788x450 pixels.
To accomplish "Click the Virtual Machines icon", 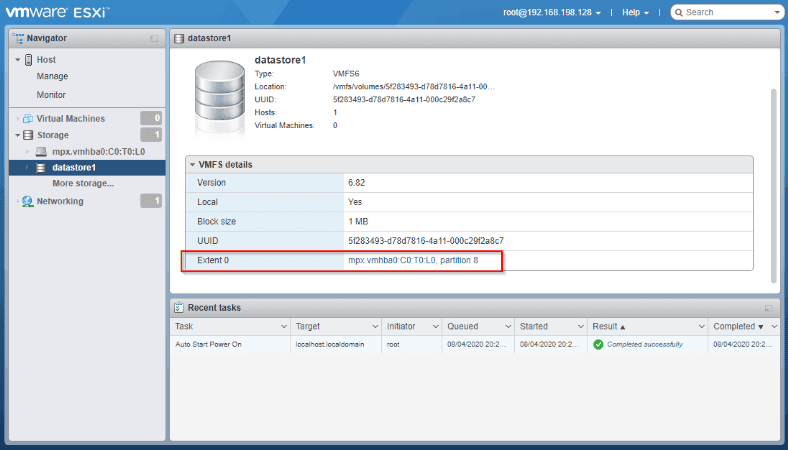I will (x=28, y=118).
